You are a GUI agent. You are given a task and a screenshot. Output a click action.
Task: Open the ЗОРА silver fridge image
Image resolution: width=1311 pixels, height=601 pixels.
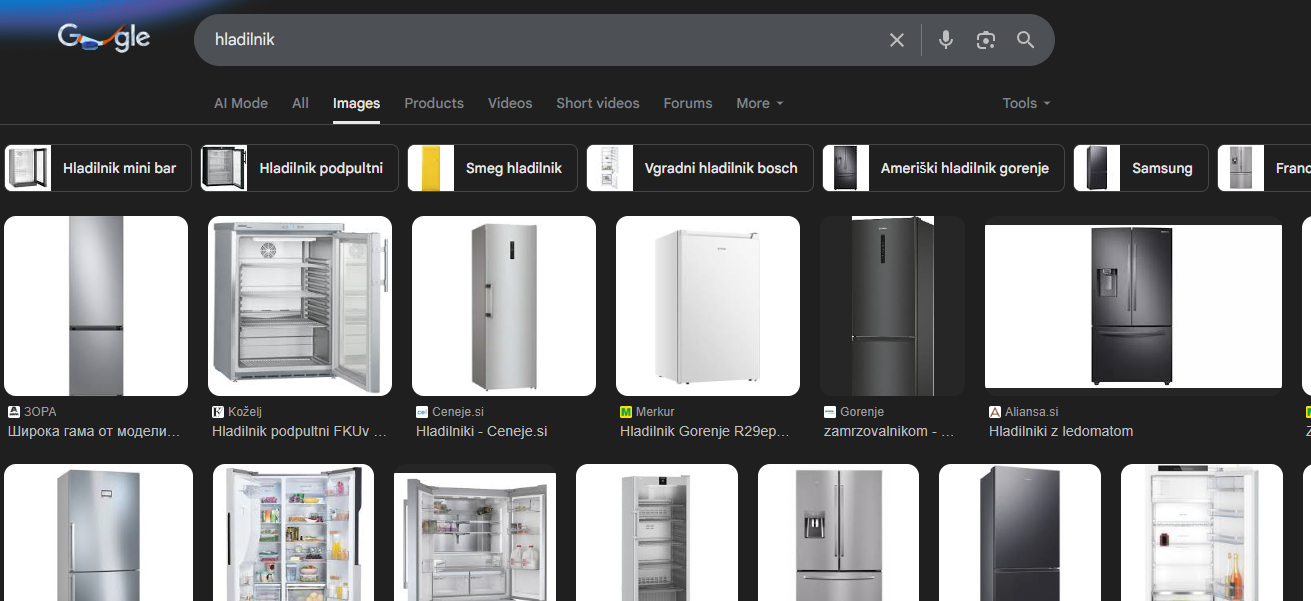96,306
